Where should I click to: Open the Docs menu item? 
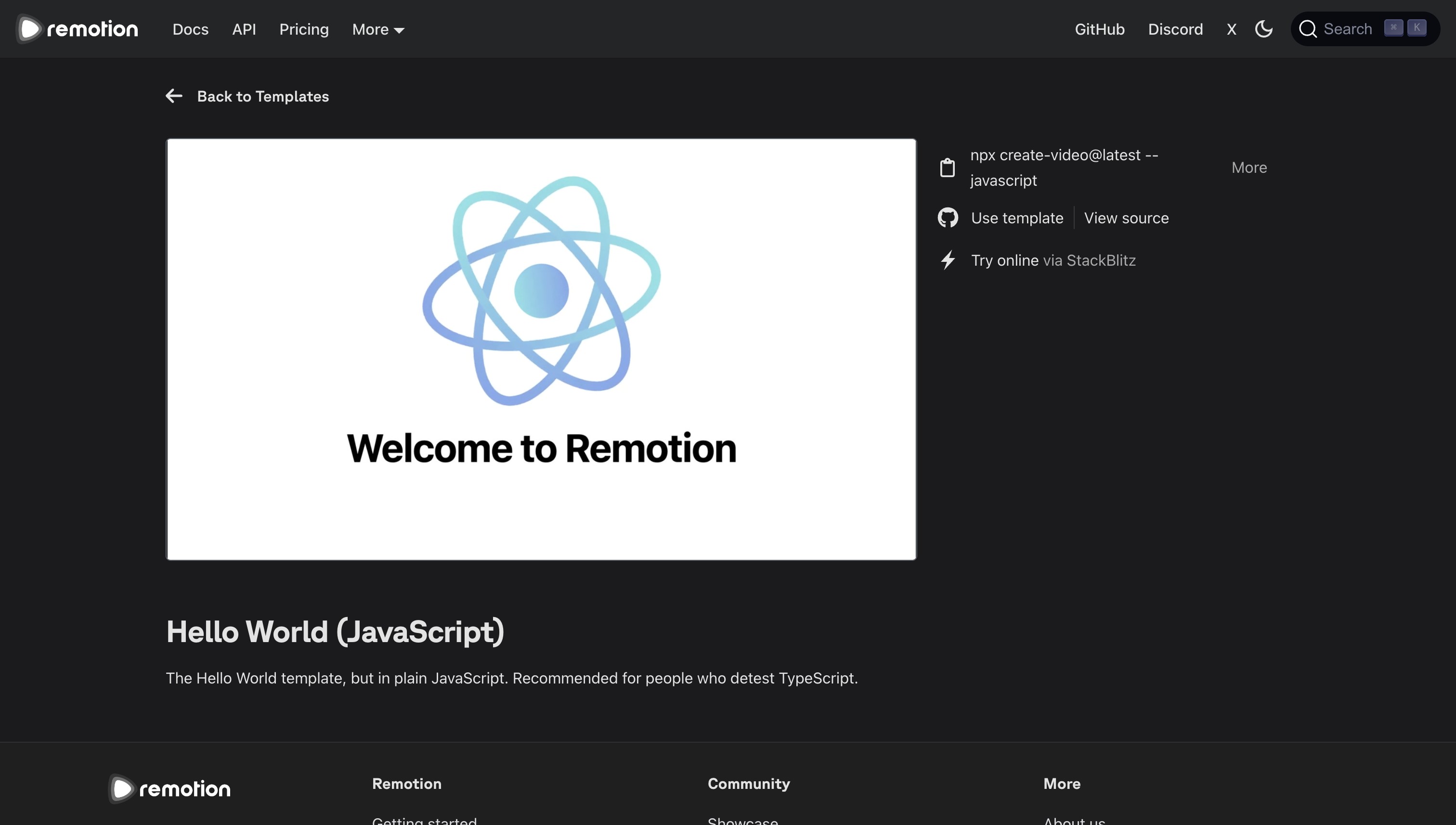191,29
